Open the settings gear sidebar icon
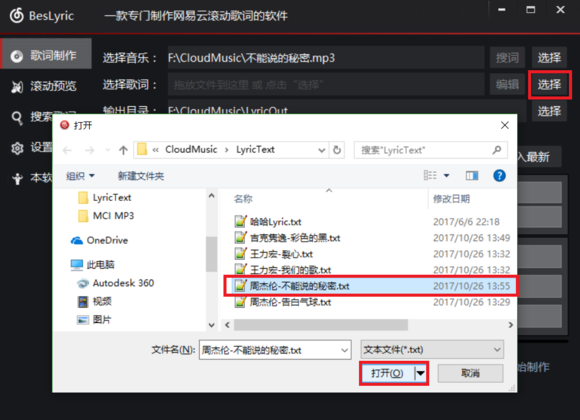The height and width of the screenshot is (420, 580). click(17, 148)
